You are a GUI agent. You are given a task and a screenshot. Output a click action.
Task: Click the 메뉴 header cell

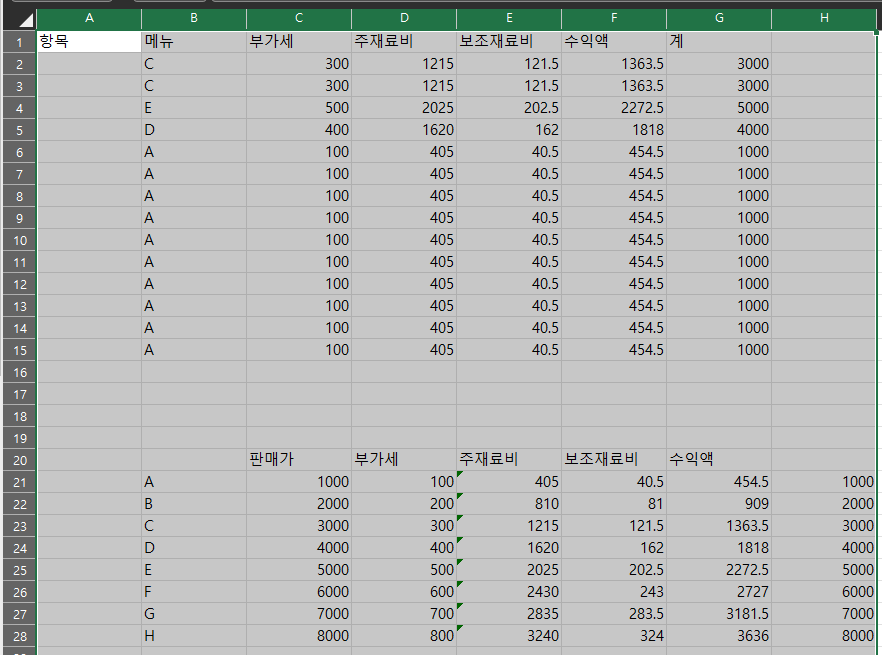point(194,42)
